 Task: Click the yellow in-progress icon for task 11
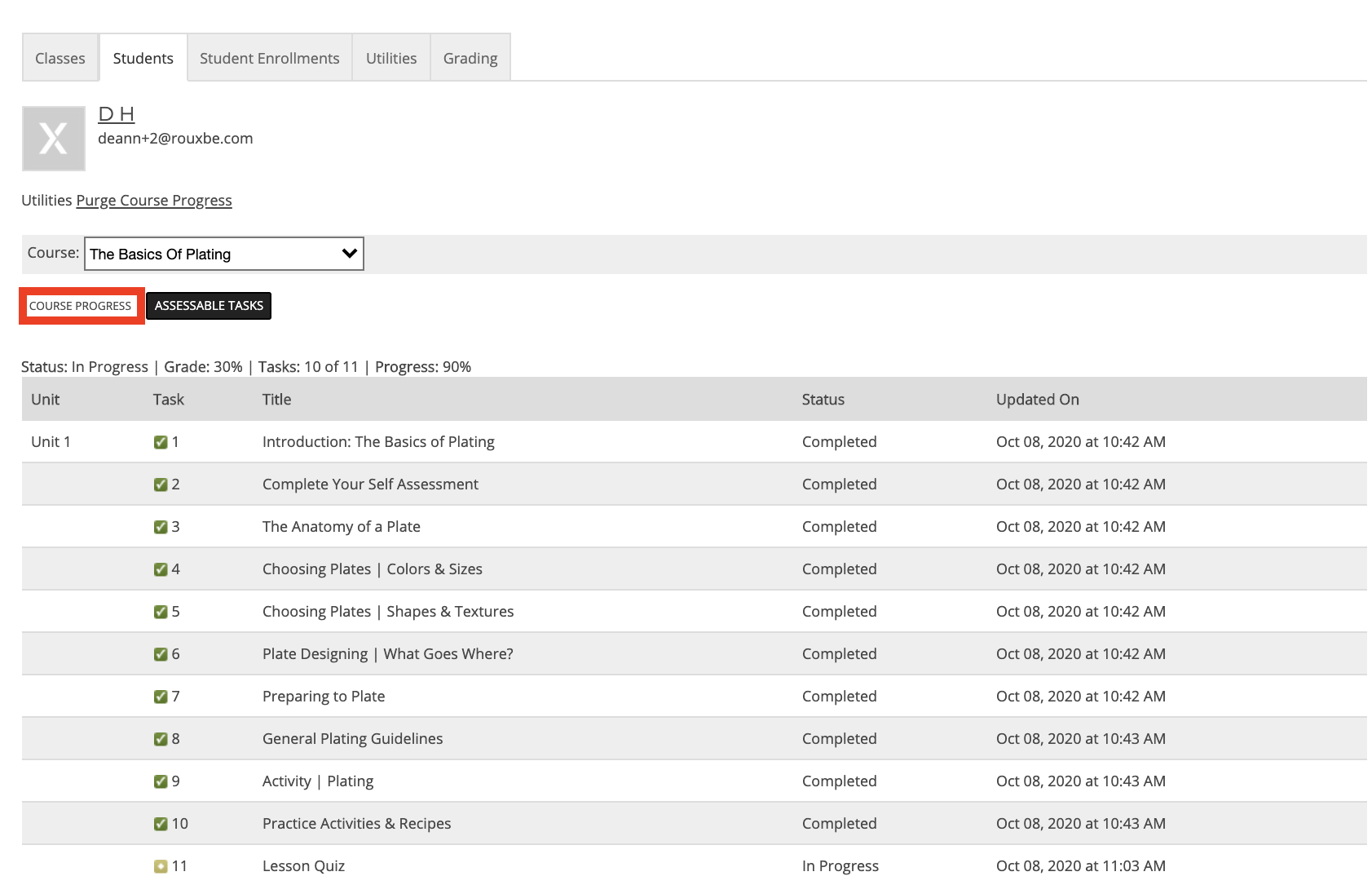click(161, 866)
